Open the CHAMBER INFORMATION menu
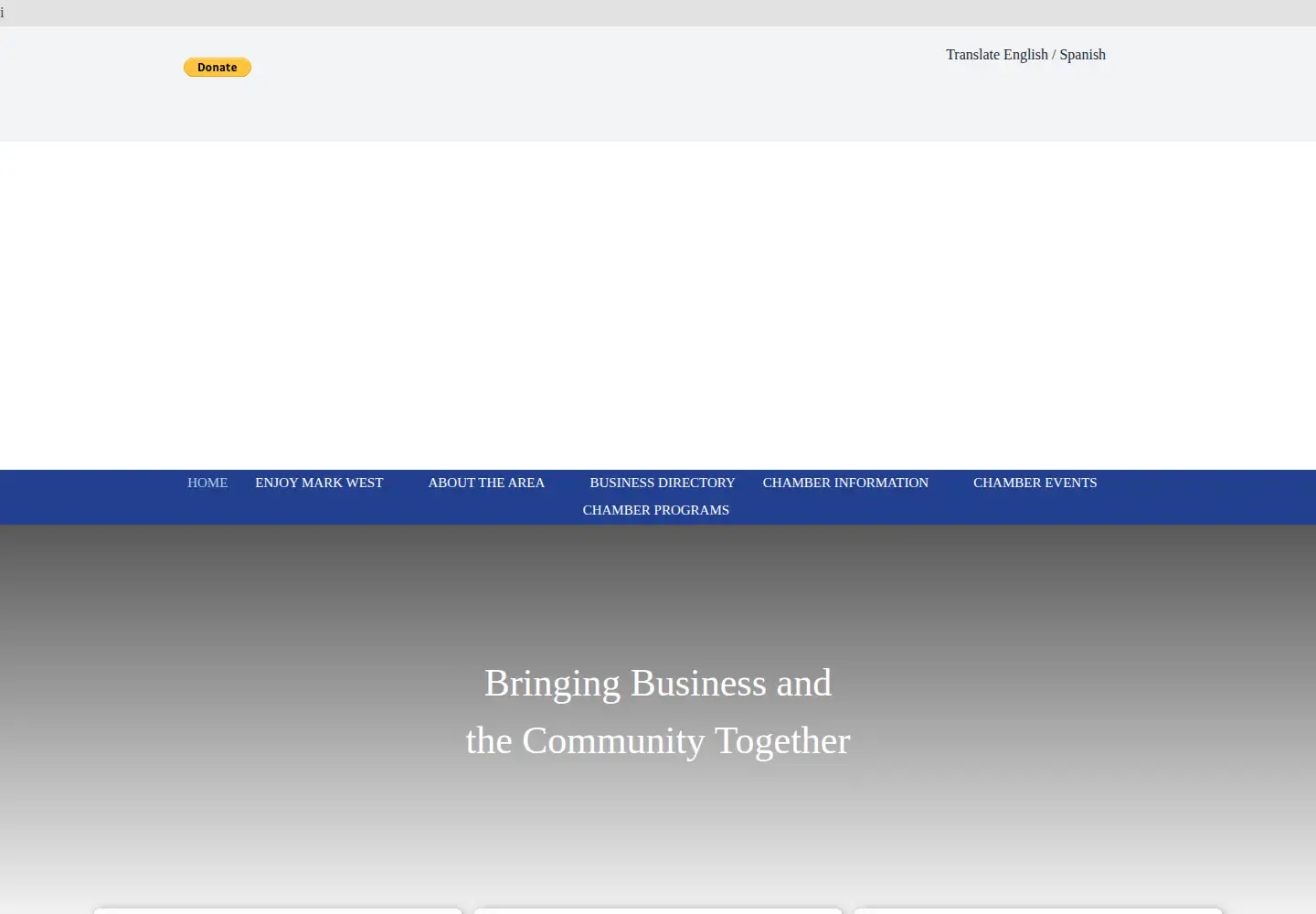 click(x=845, y=483)
